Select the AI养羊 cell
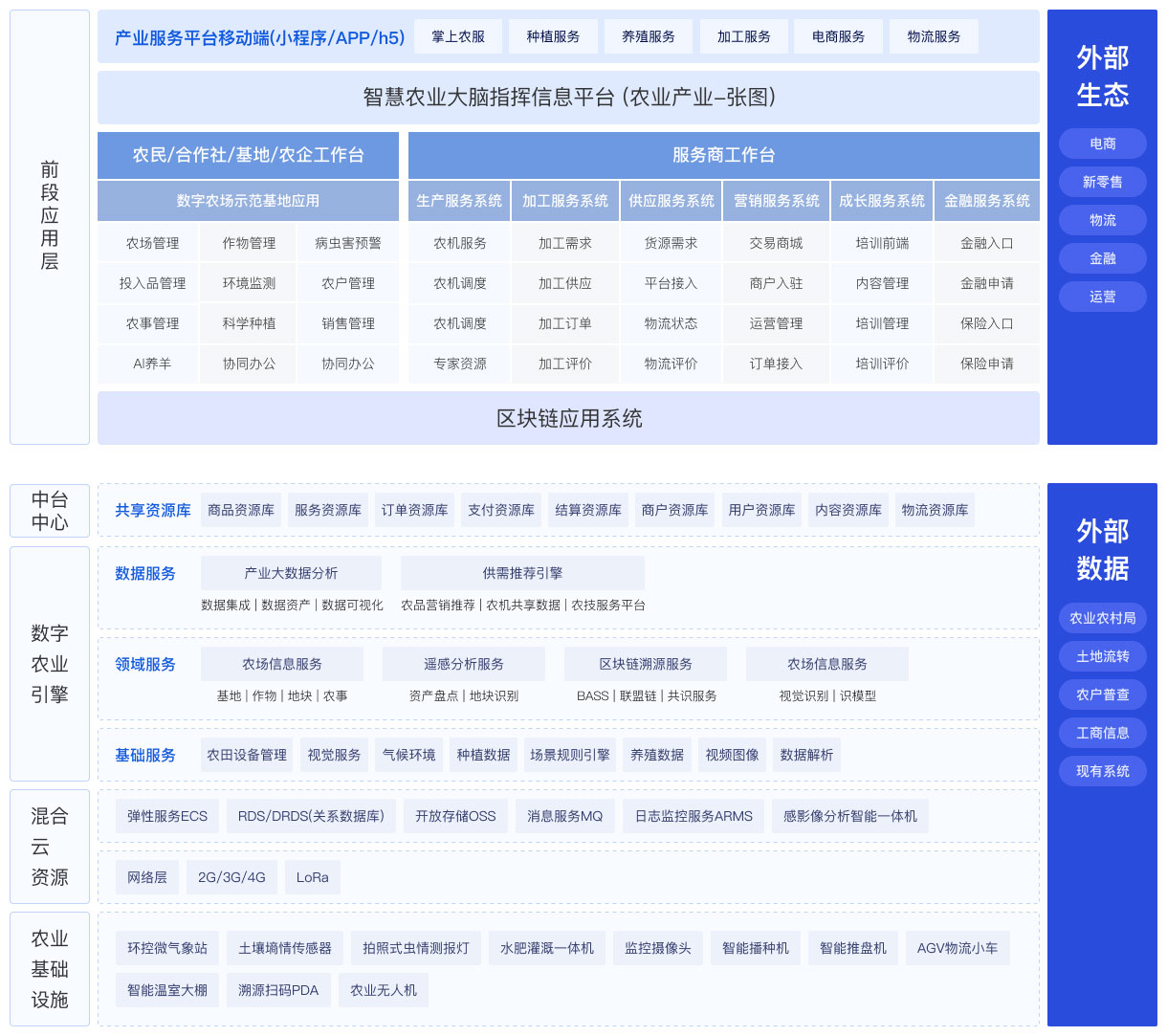The height and width of the screenshot is (1036, 1167). point(152,364)
